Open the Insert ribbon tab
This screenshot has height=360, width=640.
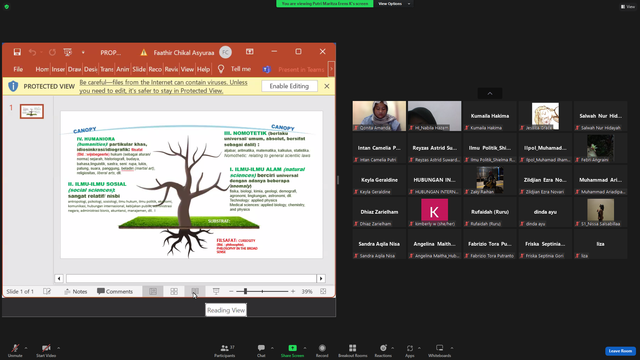click(58, 69)
